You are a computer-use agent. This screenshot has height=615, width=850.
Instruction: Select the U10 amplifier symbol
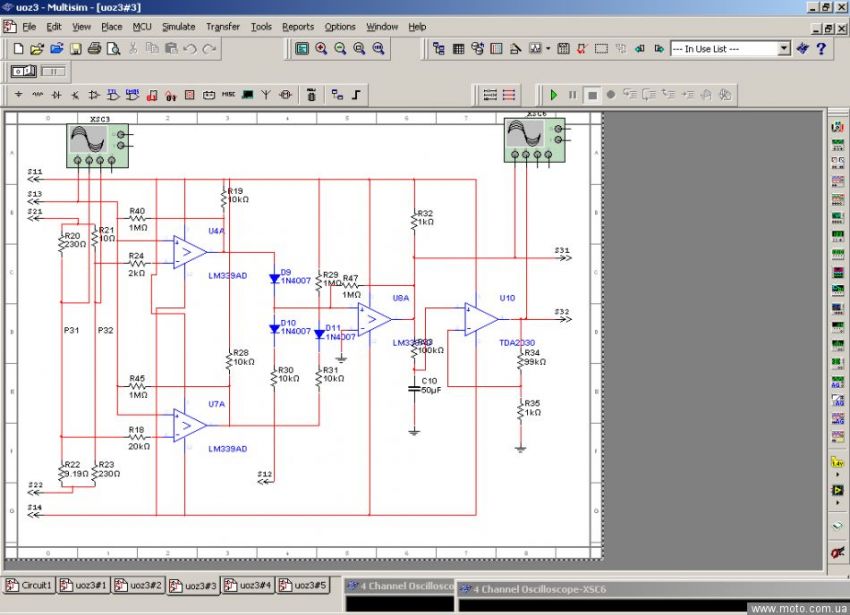(481, 319)
